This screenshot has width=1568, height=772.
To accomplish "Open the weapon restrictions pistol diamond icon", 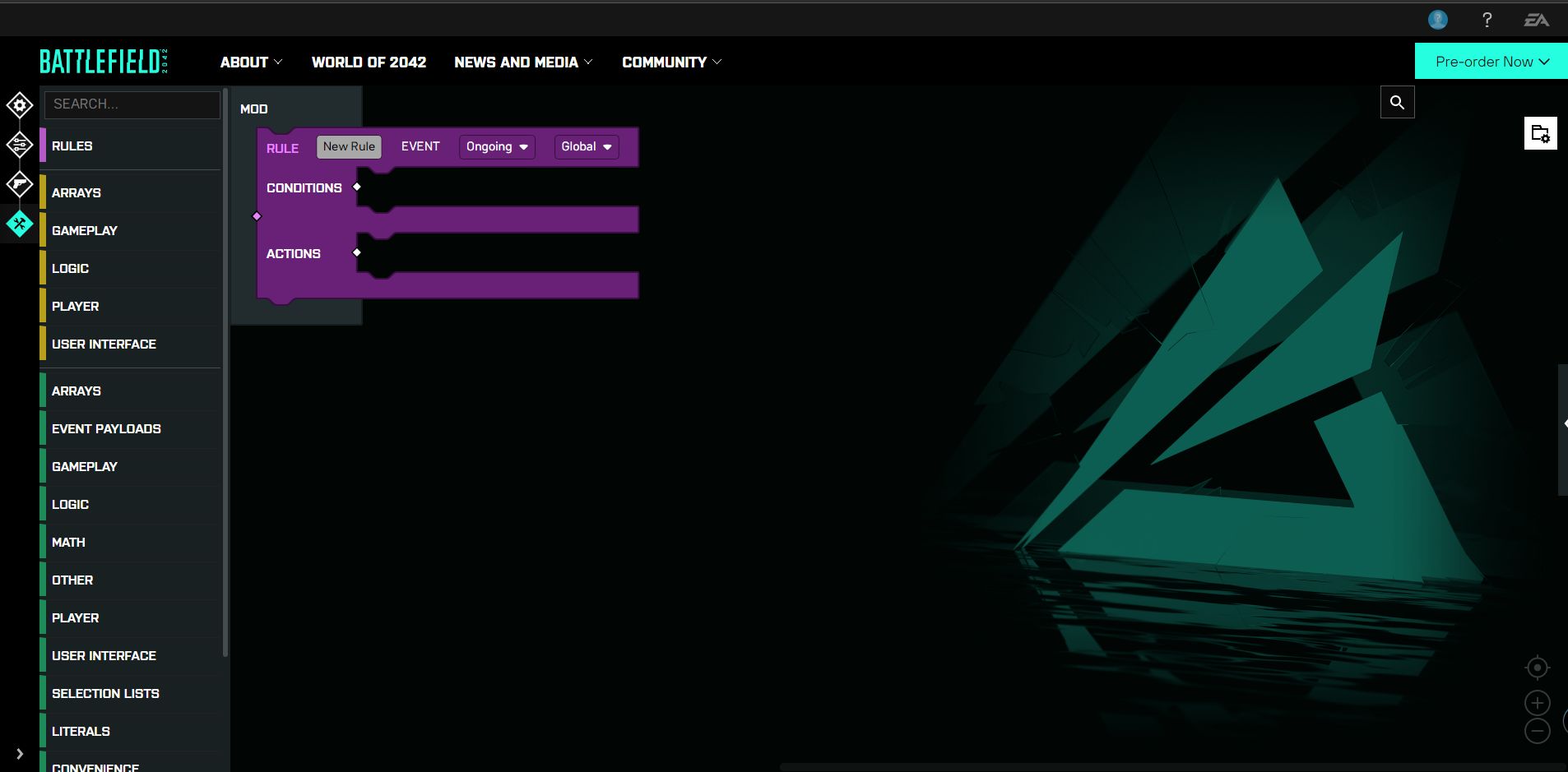I will coord(20,184).
